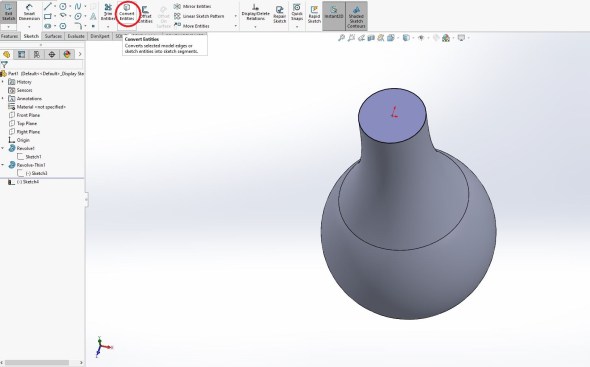
Task: Open the DimXpertManager tab
Action: (52, 55)
